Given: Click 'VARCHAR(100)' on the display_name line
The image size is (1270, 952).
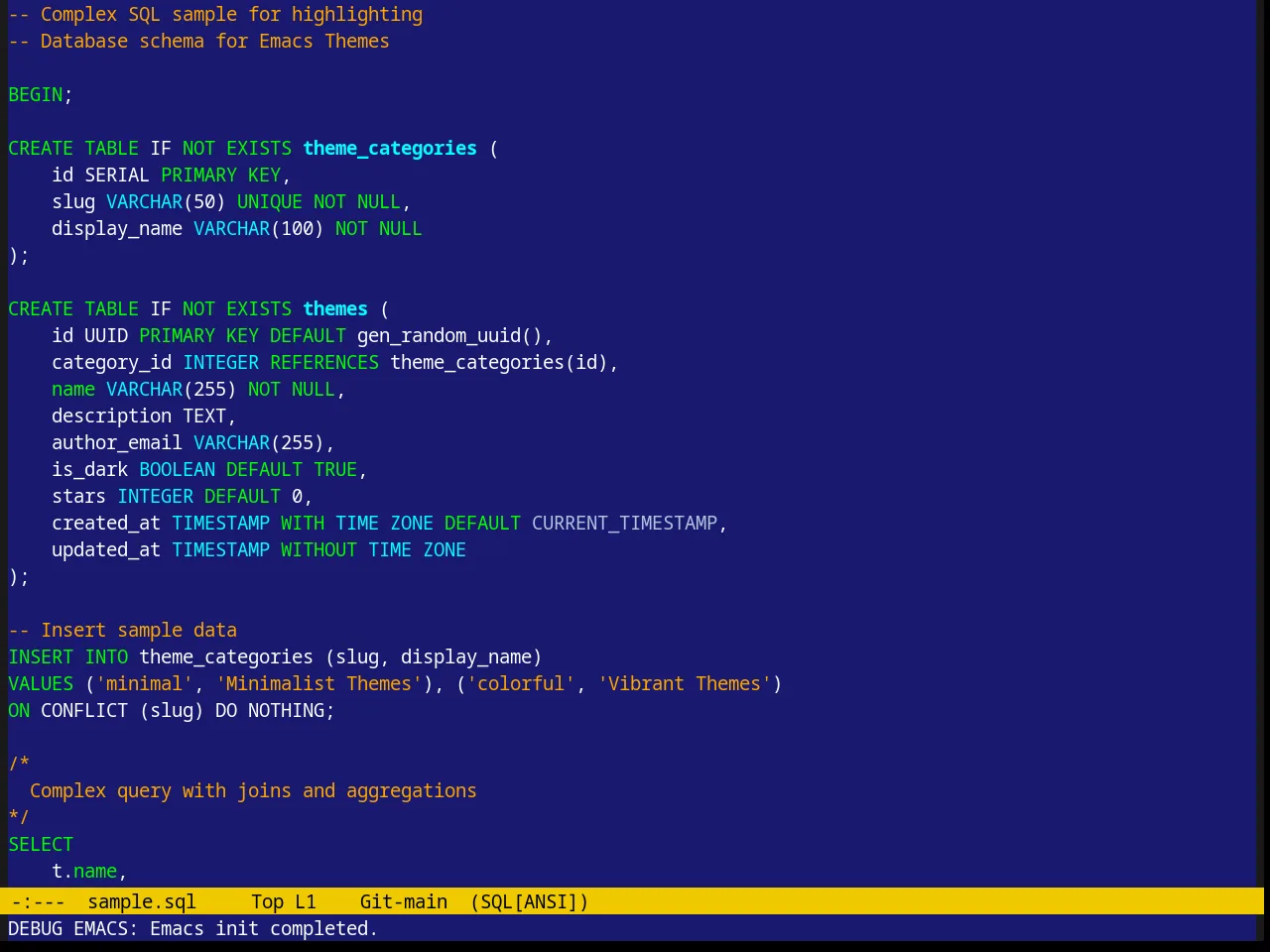Looking at the screenshot, I should click(259, 228).
